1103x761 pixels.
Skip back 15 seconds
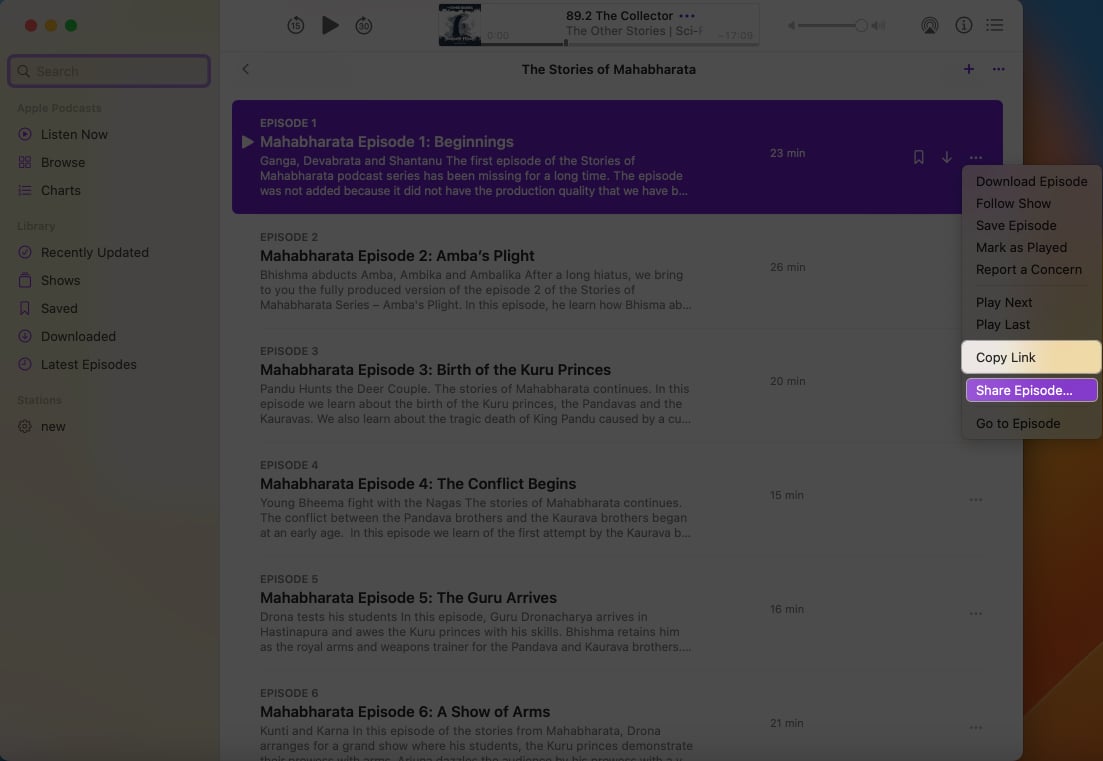295,25
